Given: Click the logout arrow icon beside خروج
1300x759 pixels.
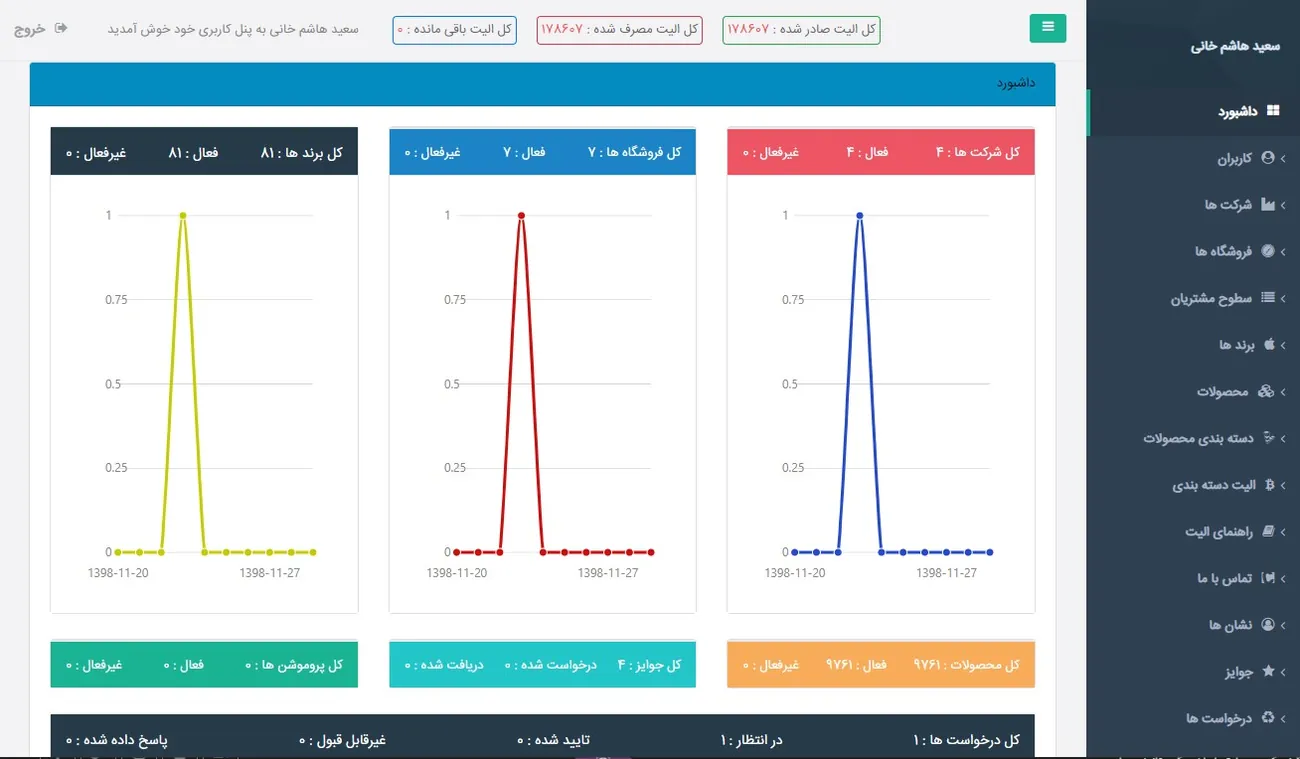Looking at the screenshot, I should [x=61, y=28].
